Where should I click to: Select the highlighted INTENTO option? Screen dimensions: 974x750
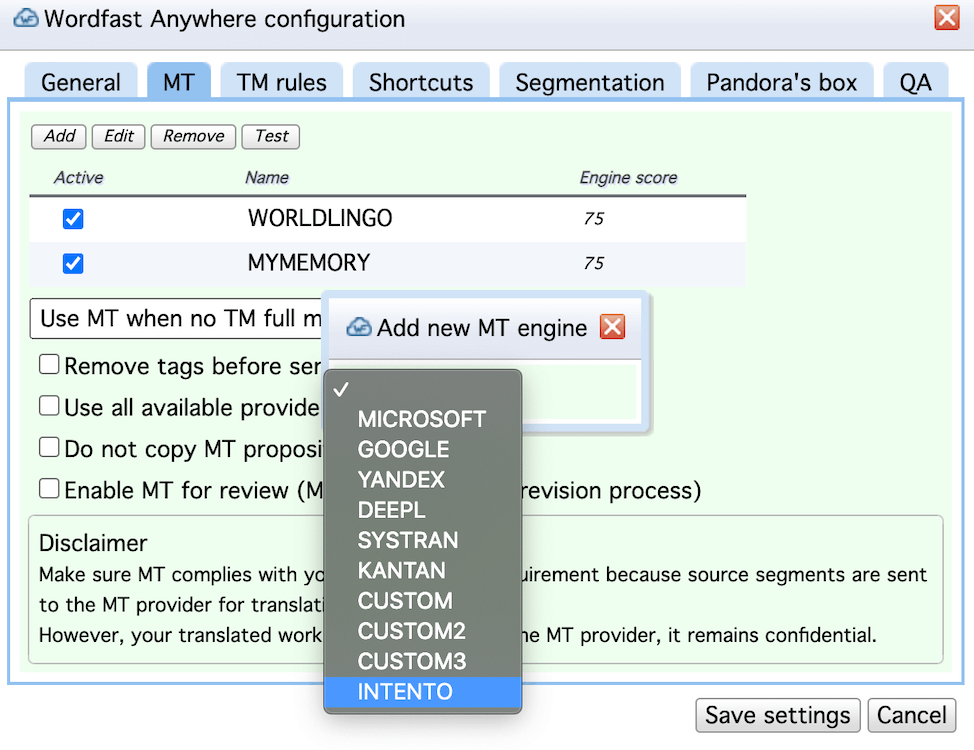[422, 692]
